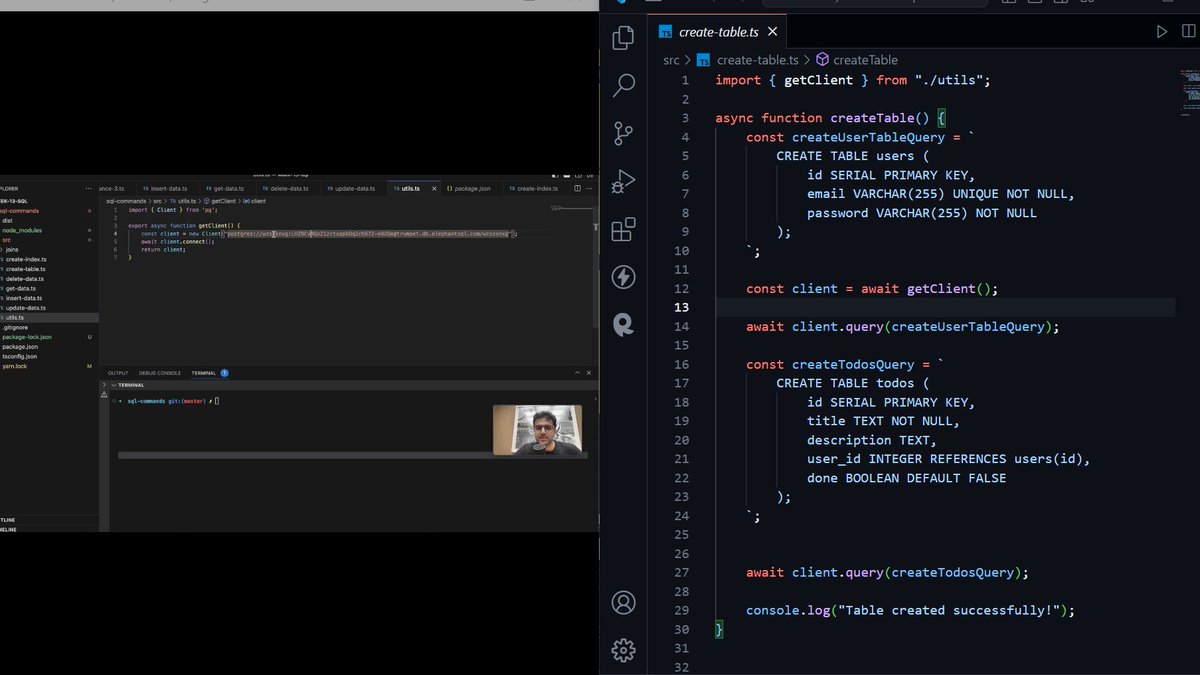Open the Explorer view in the right activity bar

pos(624,38)
